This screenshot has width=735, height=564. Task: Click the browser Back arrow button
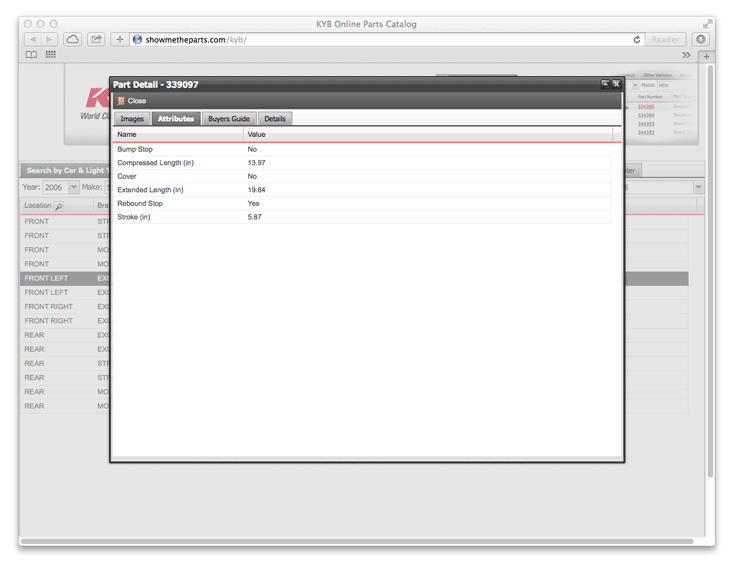click(x=32, y=40)
